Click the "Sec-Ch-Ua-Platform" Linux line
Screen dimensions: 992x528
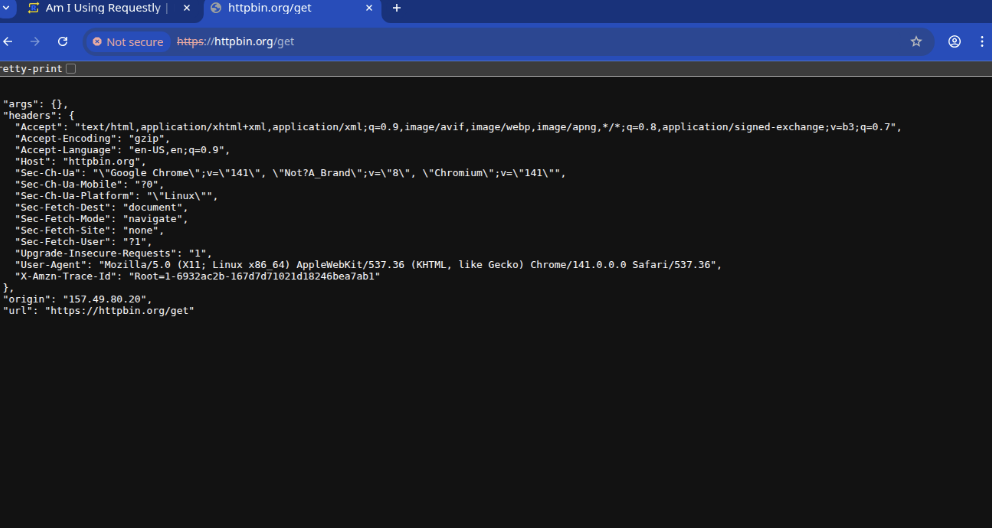tap(116, 196)
